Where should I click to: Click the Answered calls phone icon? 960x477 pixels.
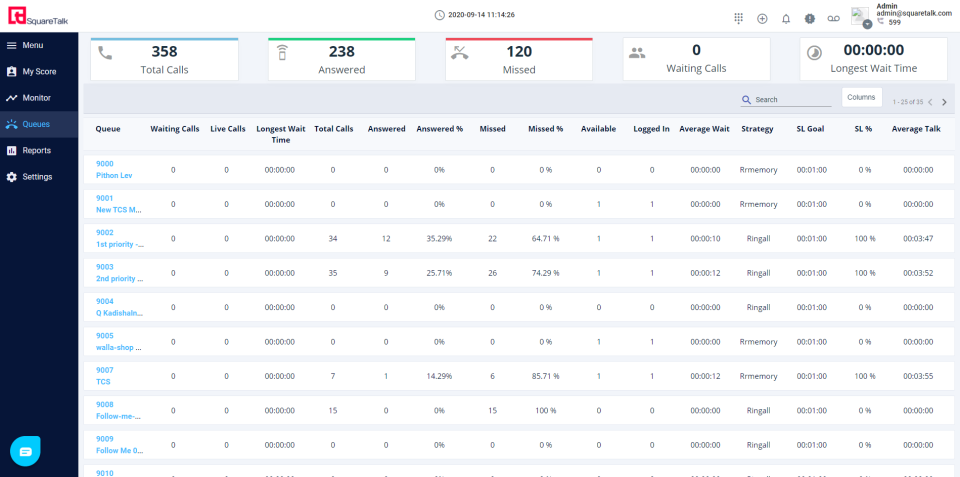point(282,53)
